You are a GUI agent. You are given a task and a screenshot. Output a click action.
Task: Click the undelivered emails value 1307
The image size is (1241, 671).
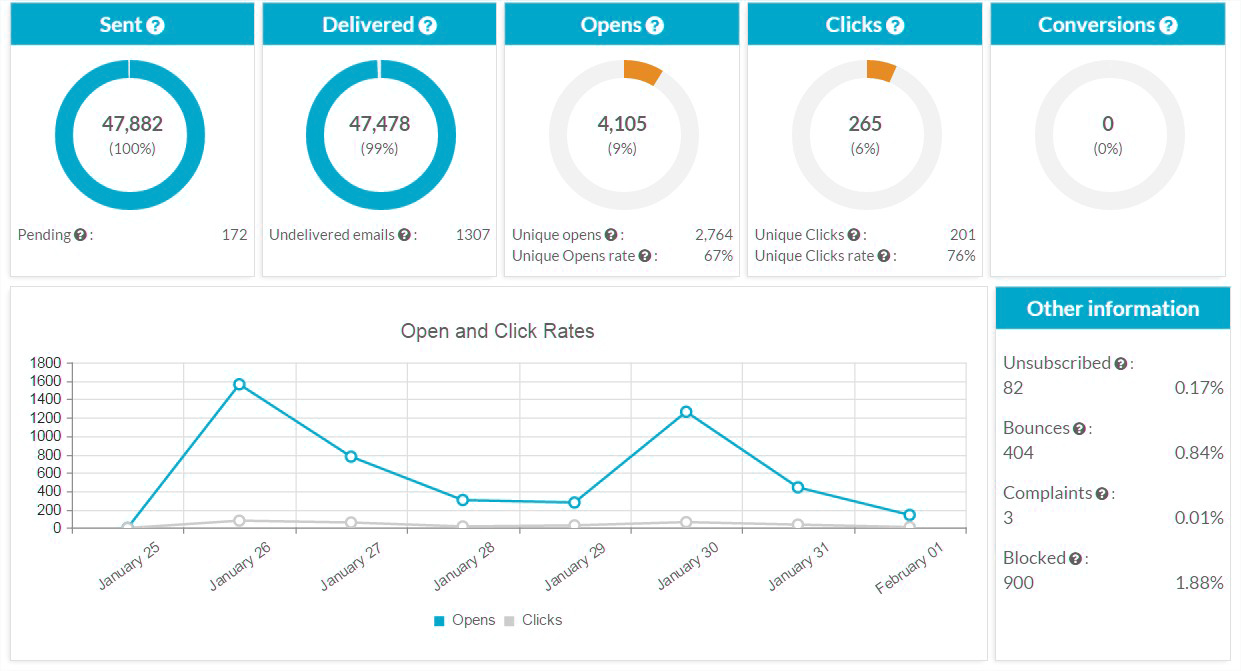[473, 235]
